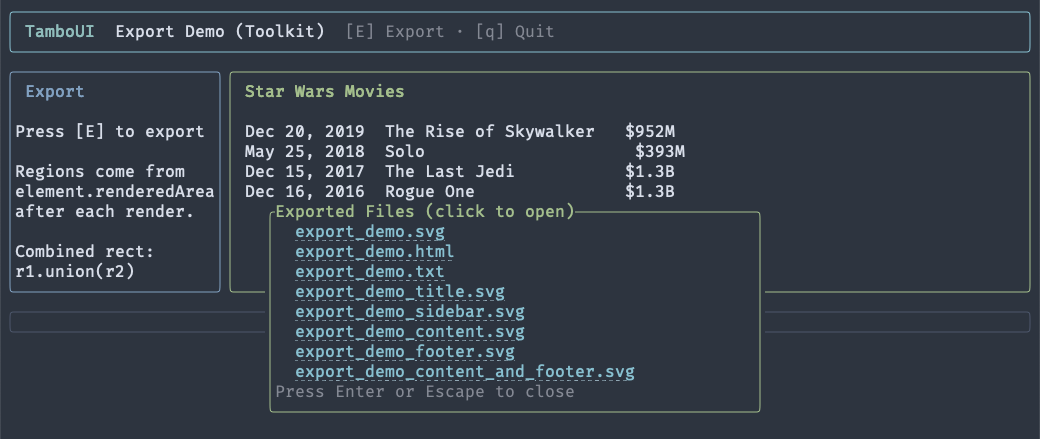Click the Export sidebar panel title
Screen dimensions: 1040x439
(55, 92)
